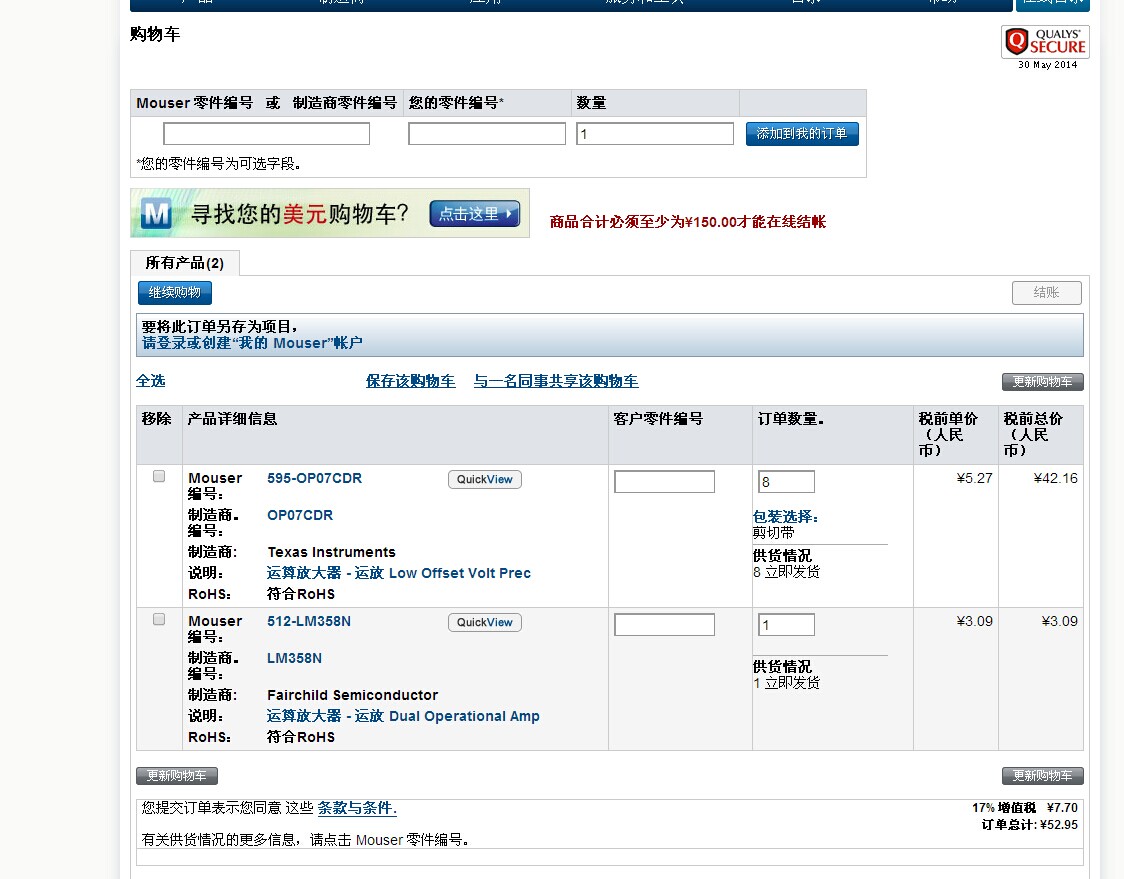Click the Texas Instruments manufacturer text
The width and height of the screenshot is (1124, 879).
click(x=331, y=552)
